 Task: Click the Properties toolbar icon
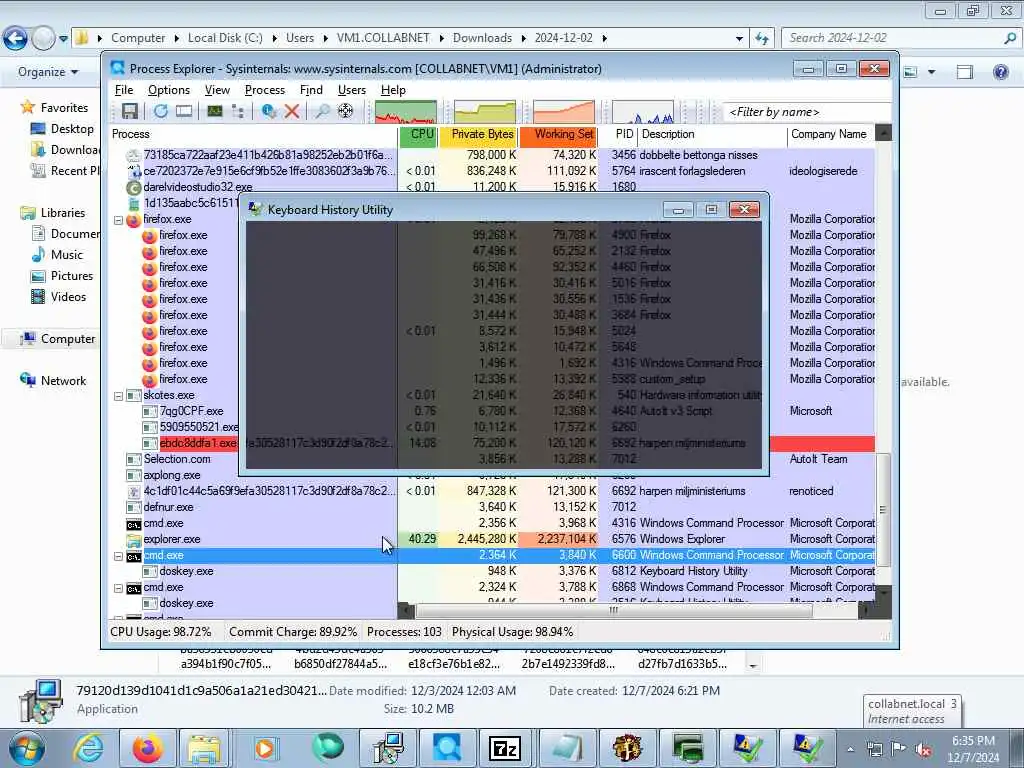(x=268, y=112)
